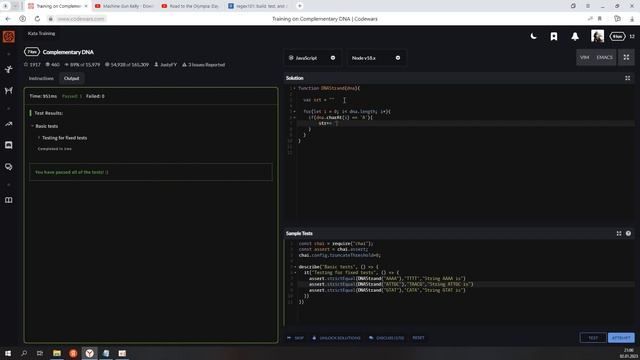This screenshot has height=360, width=640.
Task: Open a new browser tab
Action: (x=300, y=6)
